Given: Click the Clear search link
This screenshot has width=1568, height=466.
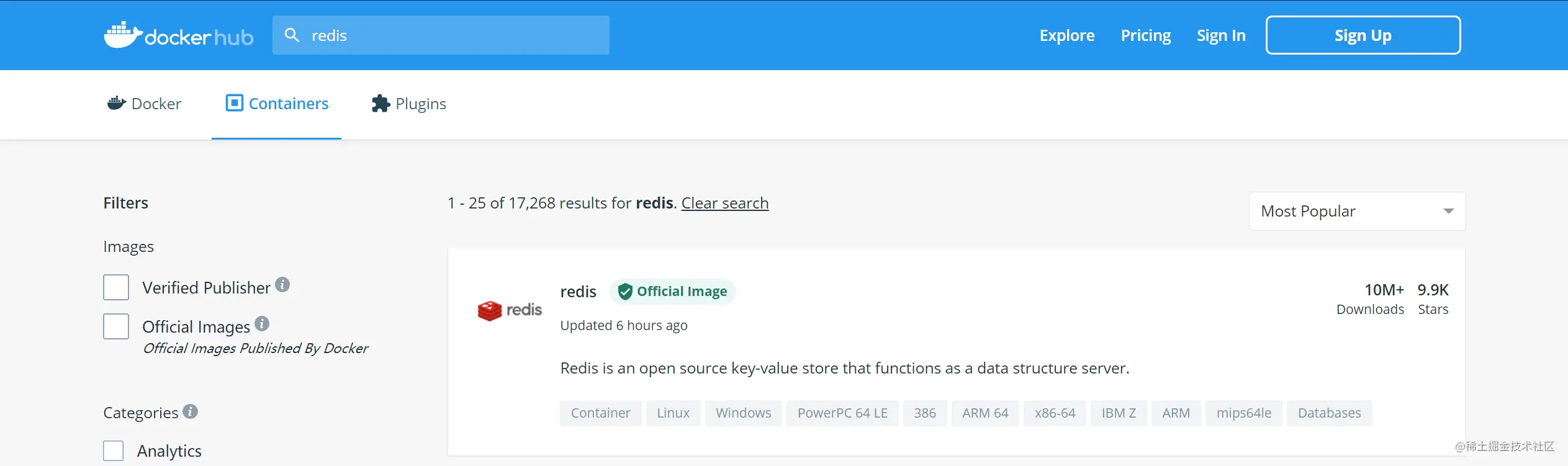Looking at the screenshot, I should 725,203.
